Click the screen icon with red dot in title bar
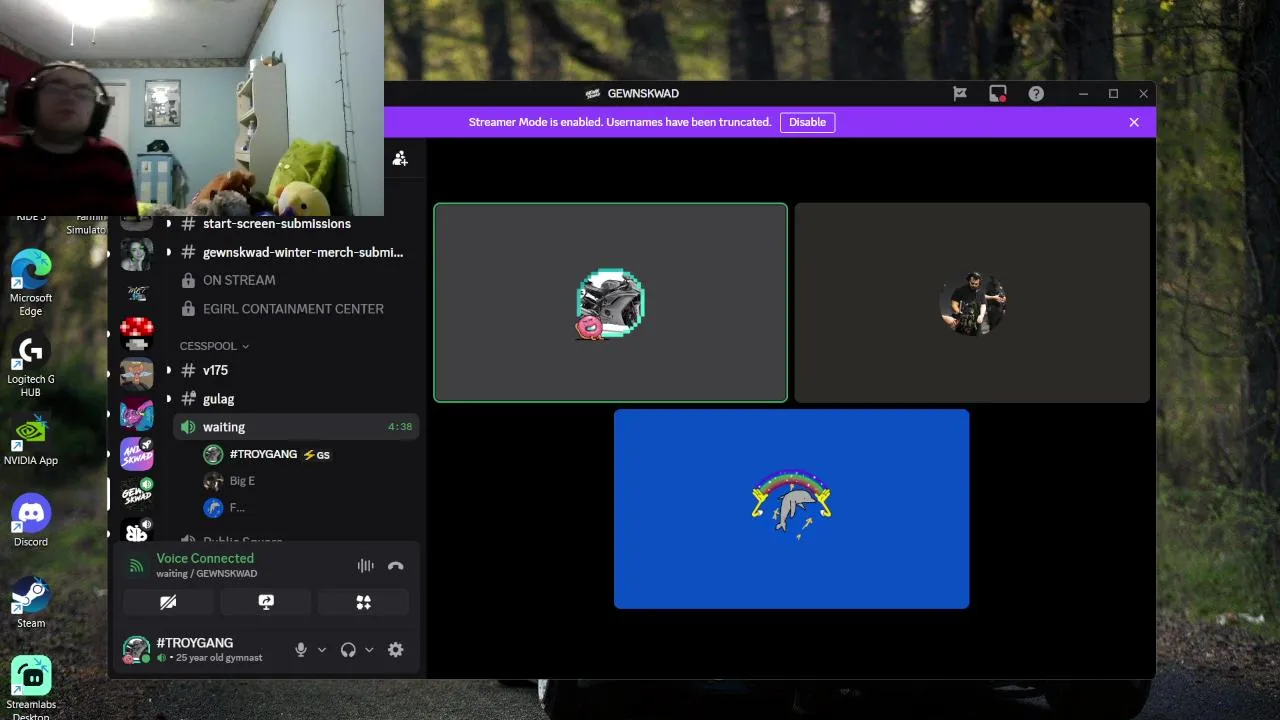1280x720 pixels. point(998,93)
